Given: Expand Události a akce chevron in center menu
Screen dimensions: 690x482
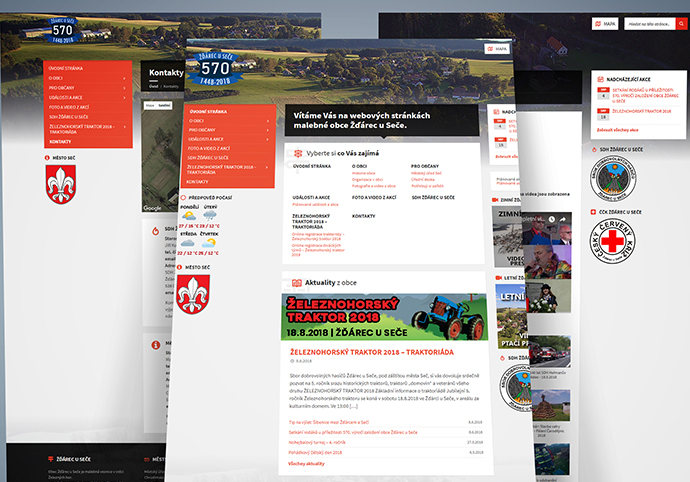Looking at the screenshot, I should tap(268, 139).
